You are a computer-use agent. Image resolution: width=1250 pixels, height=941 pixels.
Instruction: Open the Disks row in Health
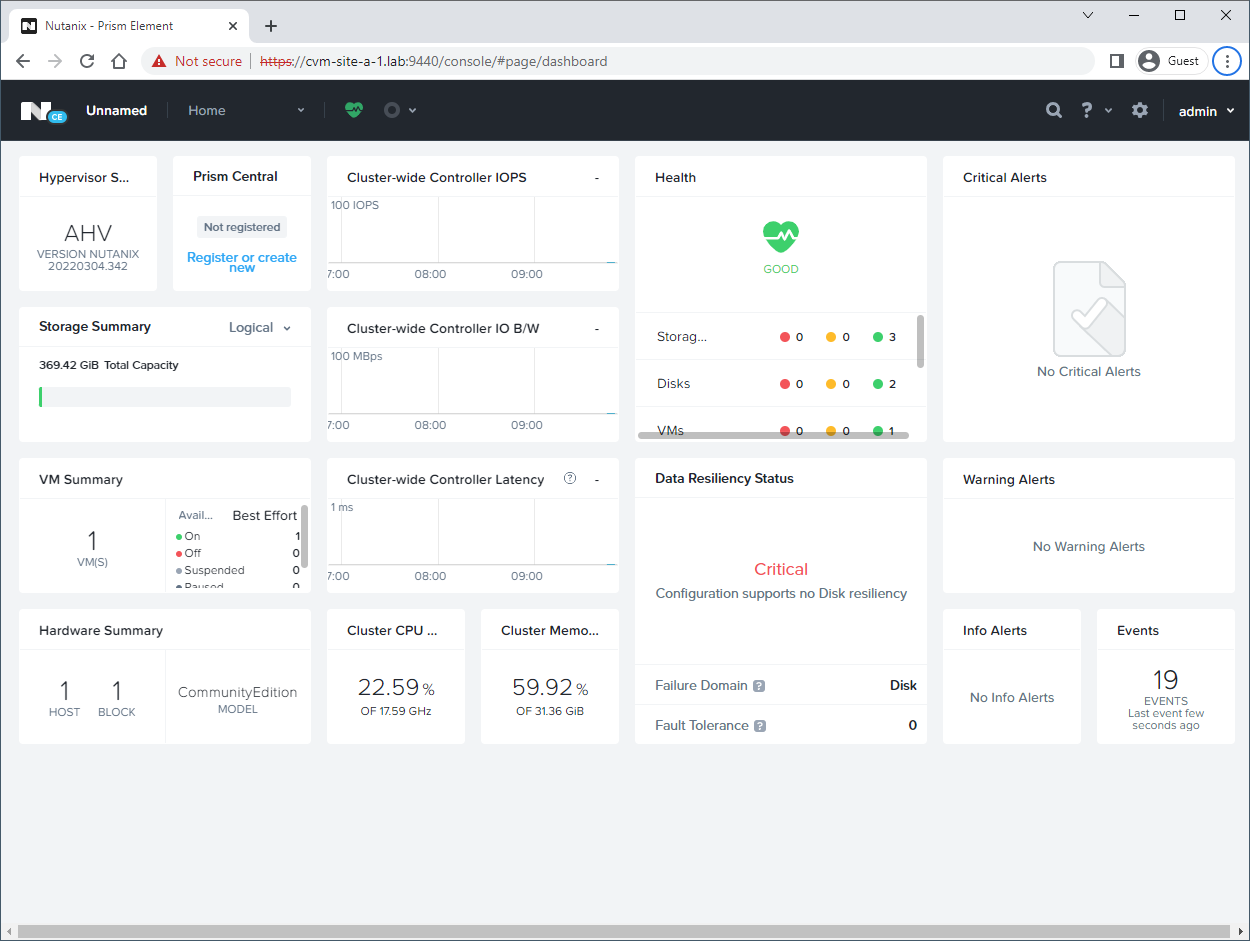[776, 384]
